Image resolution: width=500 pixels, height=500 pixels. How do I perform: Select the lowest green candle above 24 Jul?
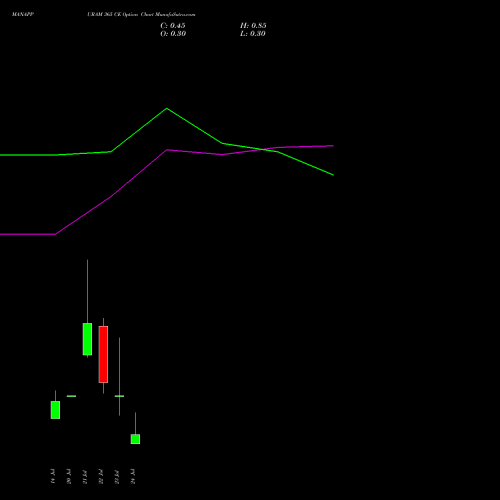135,439
